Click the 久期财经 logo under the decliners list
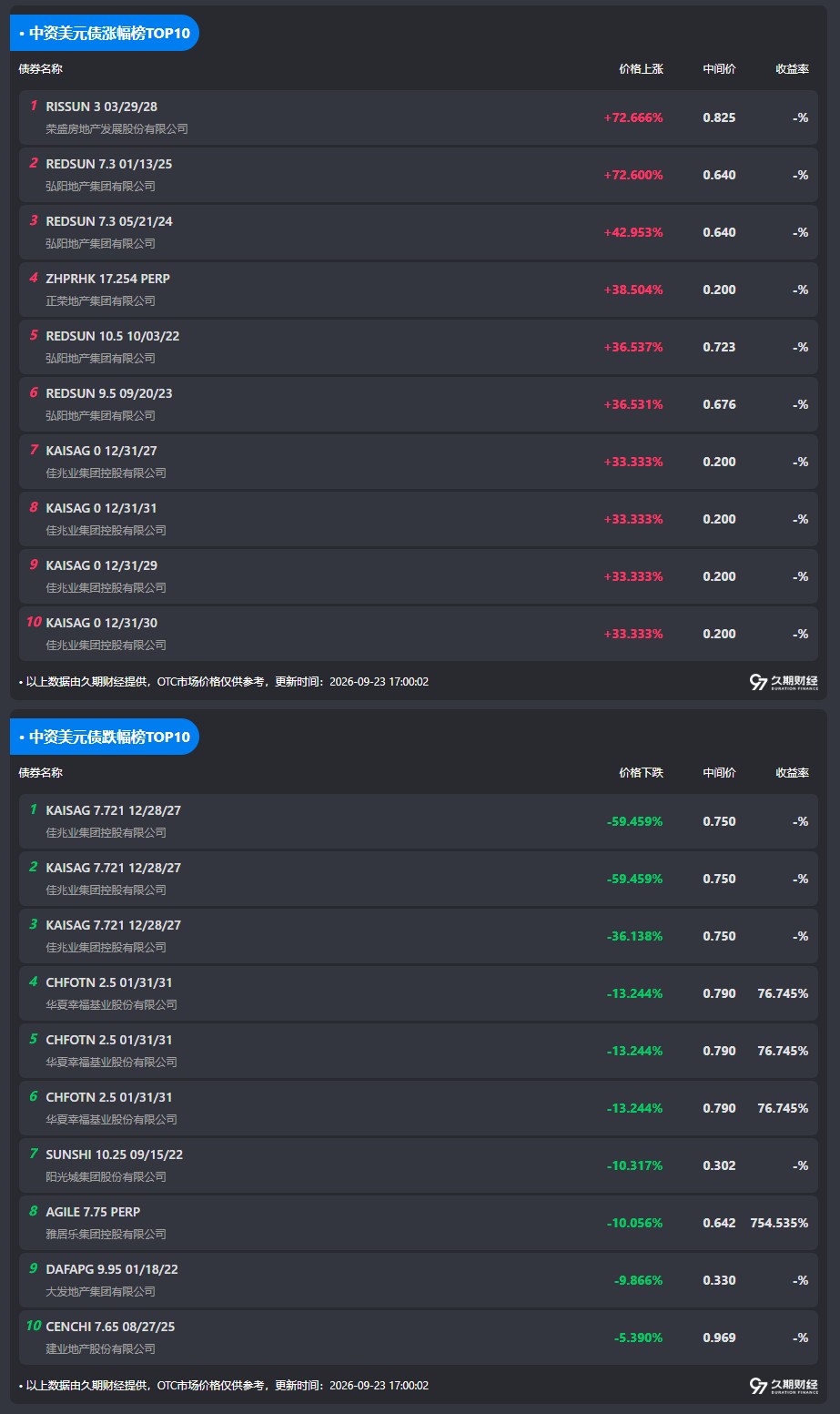 784,1386
